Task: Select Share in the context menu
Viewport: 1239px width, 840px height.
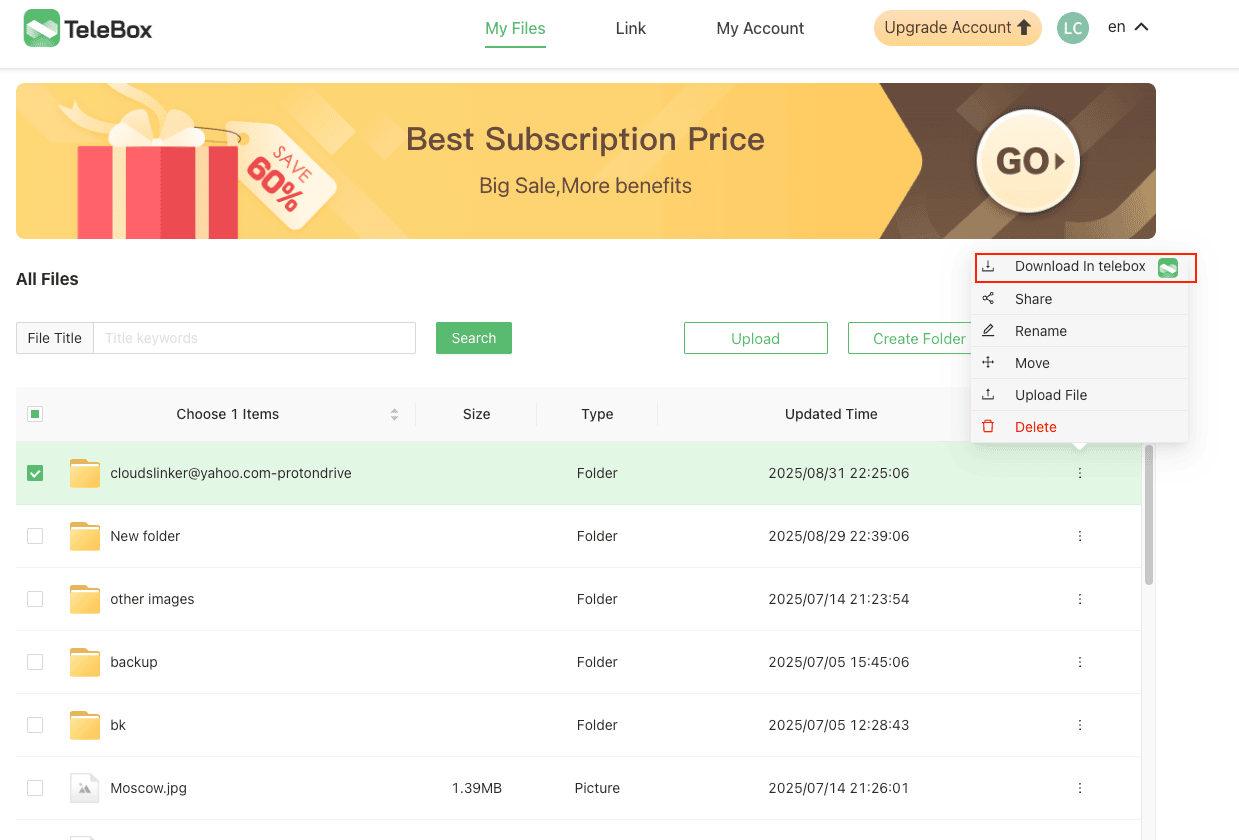Action: point(1080,299)
